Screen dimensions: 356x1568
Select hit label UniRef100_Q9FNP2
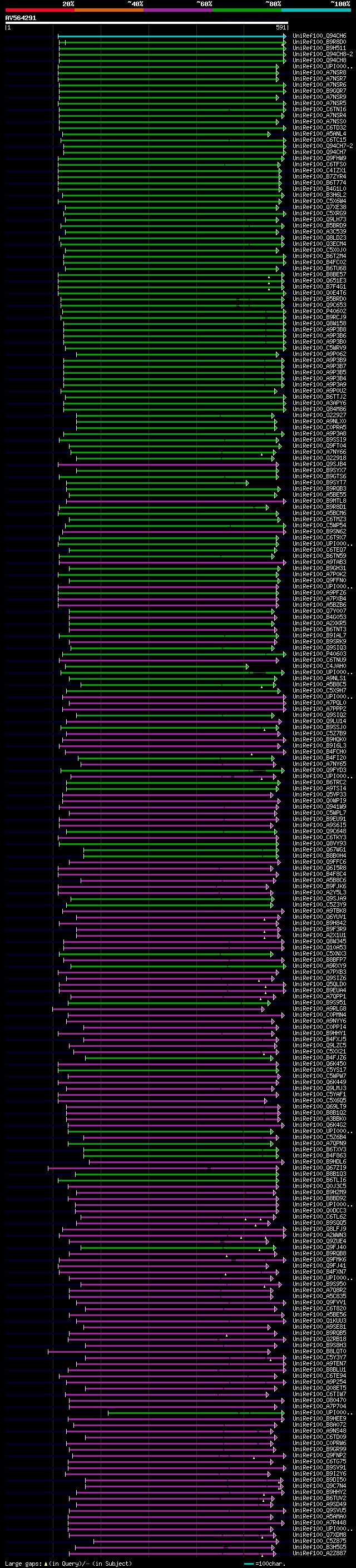(319, 1456)
